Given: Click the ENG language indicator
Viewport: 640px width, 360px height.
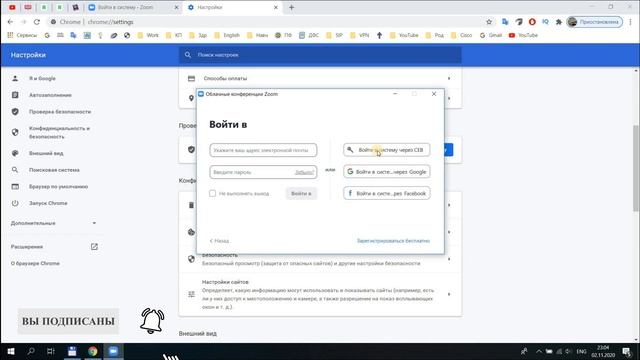Looking at the screenshot, I should (581, 351).
